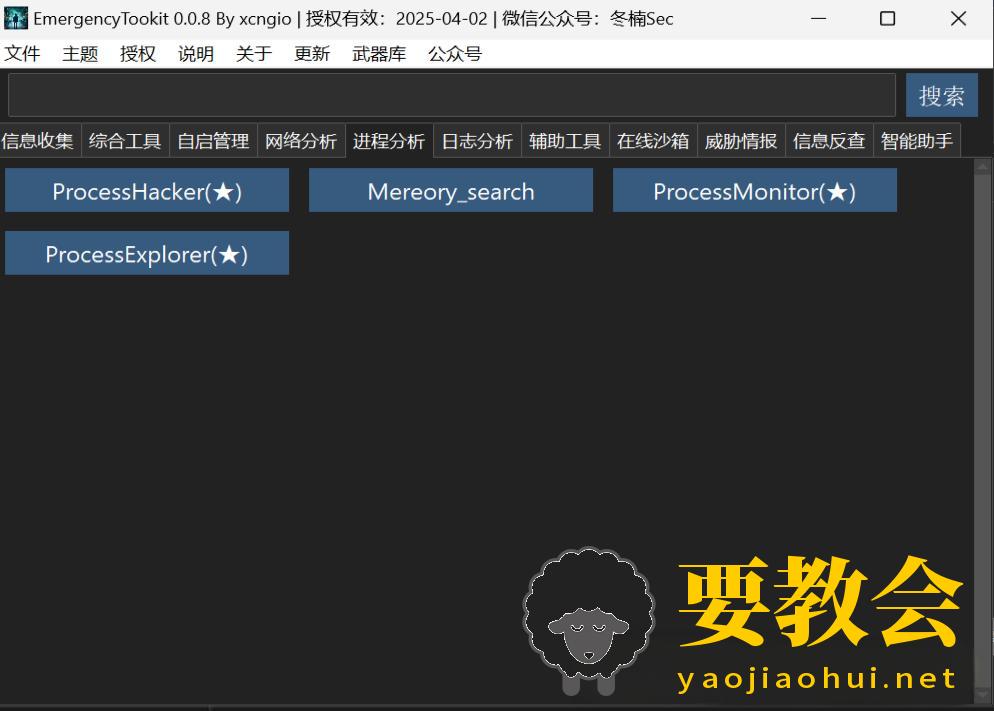Open the 授权 menu
The width and height of the screenshot is (994, 711).
[138, 54]
